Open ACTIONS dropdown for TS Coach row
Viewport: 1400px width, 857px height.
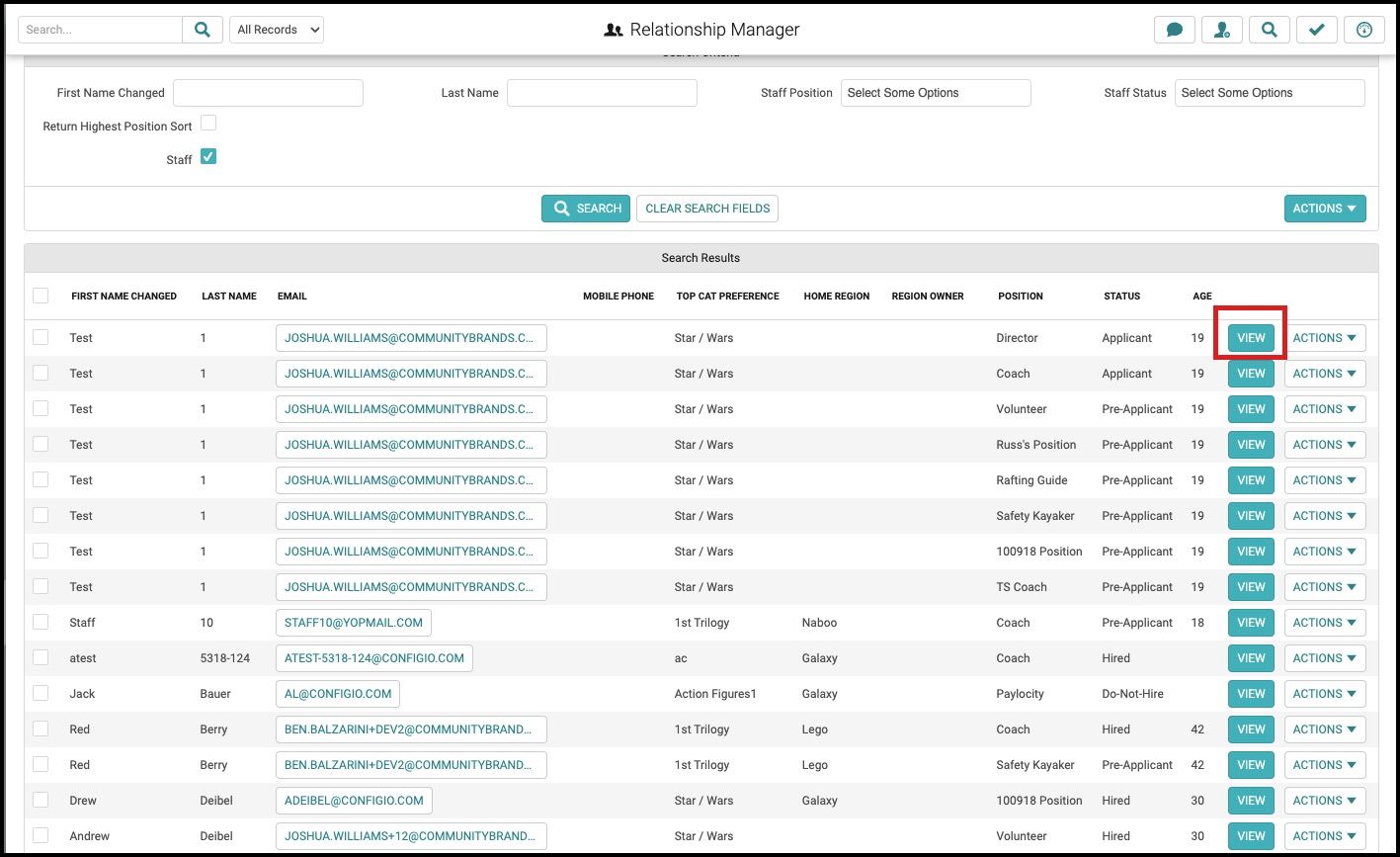point(1325,587)
